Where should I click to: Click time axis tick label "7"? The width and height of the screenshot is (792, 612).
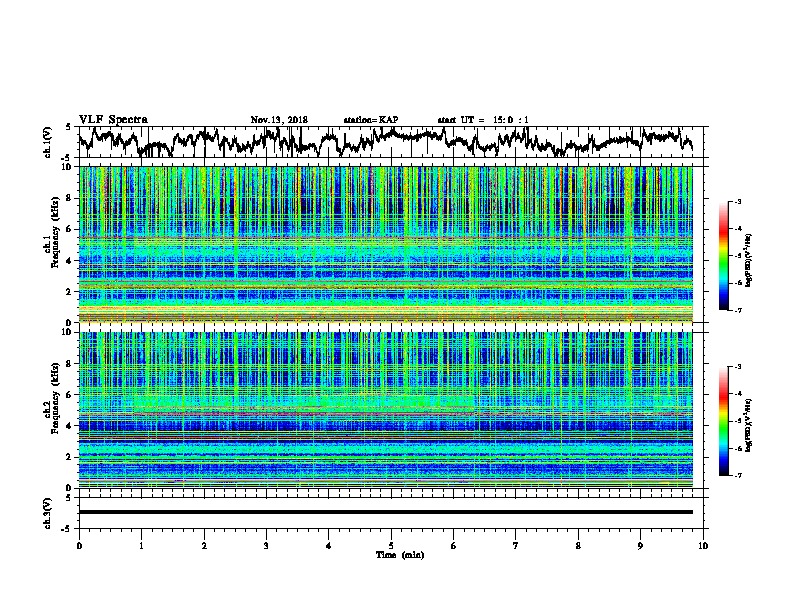(x=516, y=546)
